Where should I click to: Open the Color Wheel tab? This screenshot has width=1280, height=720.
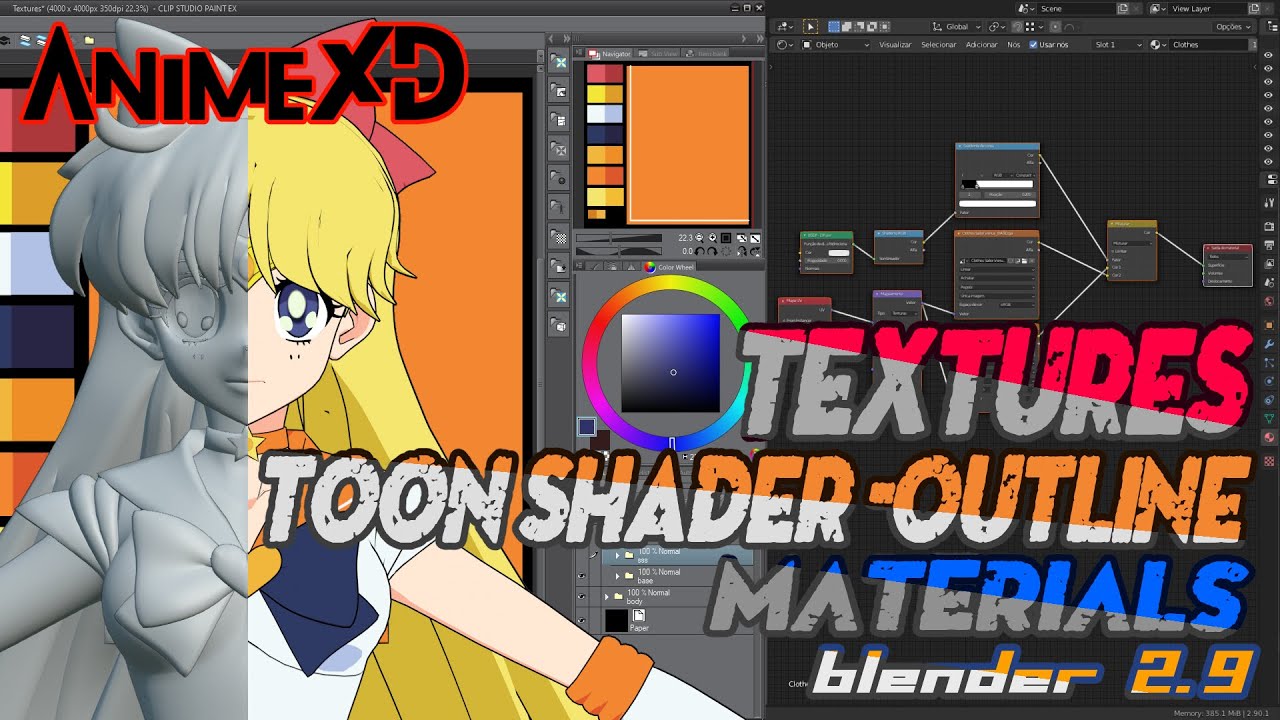point(668,267)
